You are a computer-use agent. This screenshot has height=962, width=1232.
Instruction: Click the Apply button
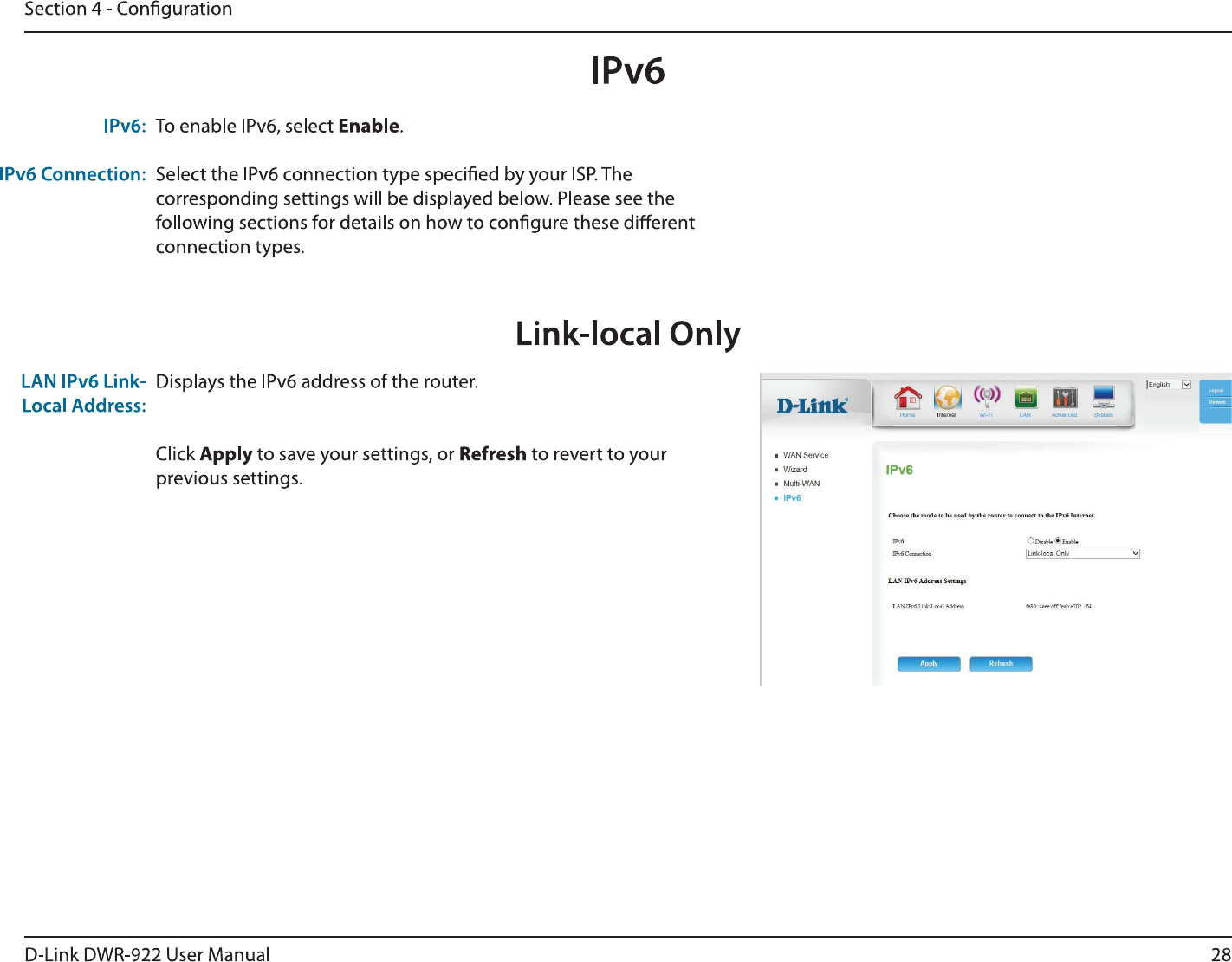tap(929, 664)
